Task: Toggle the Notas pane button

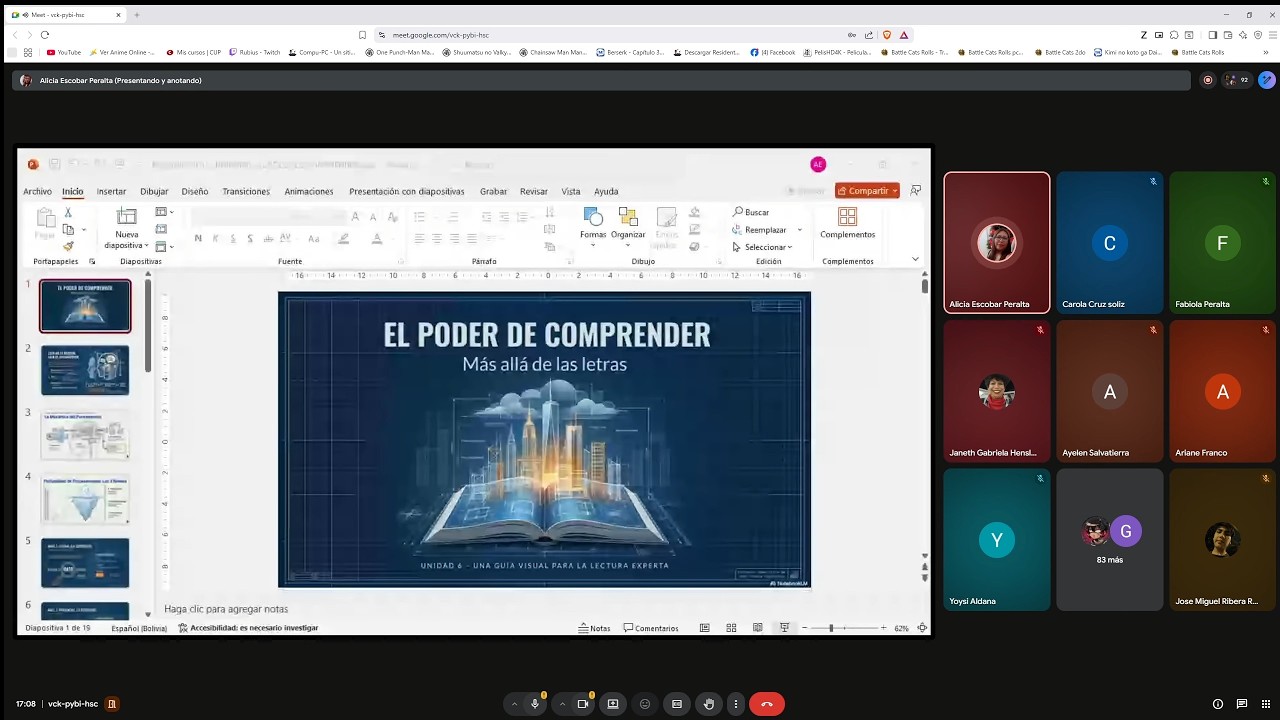Action: pyautogui.click(x=594, y=628)
